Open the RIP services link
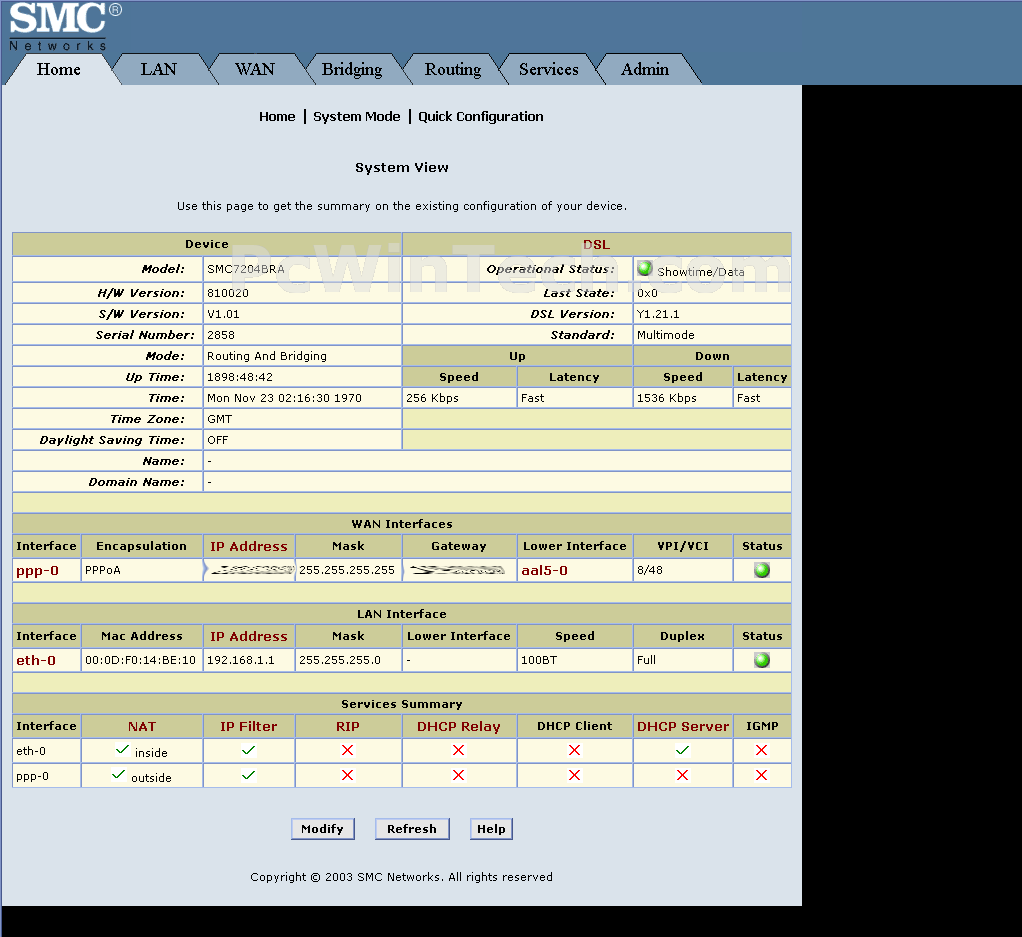 (x=347, y=727)
